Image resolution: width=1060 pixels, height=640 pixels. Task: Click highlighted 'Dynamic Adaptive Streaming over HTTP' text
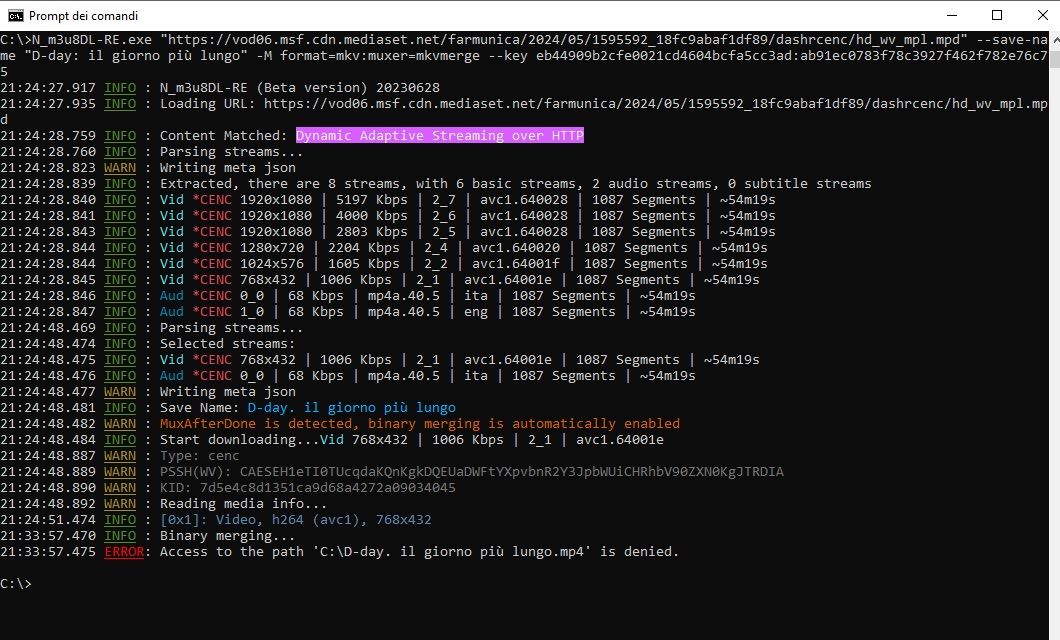(439, 136)
